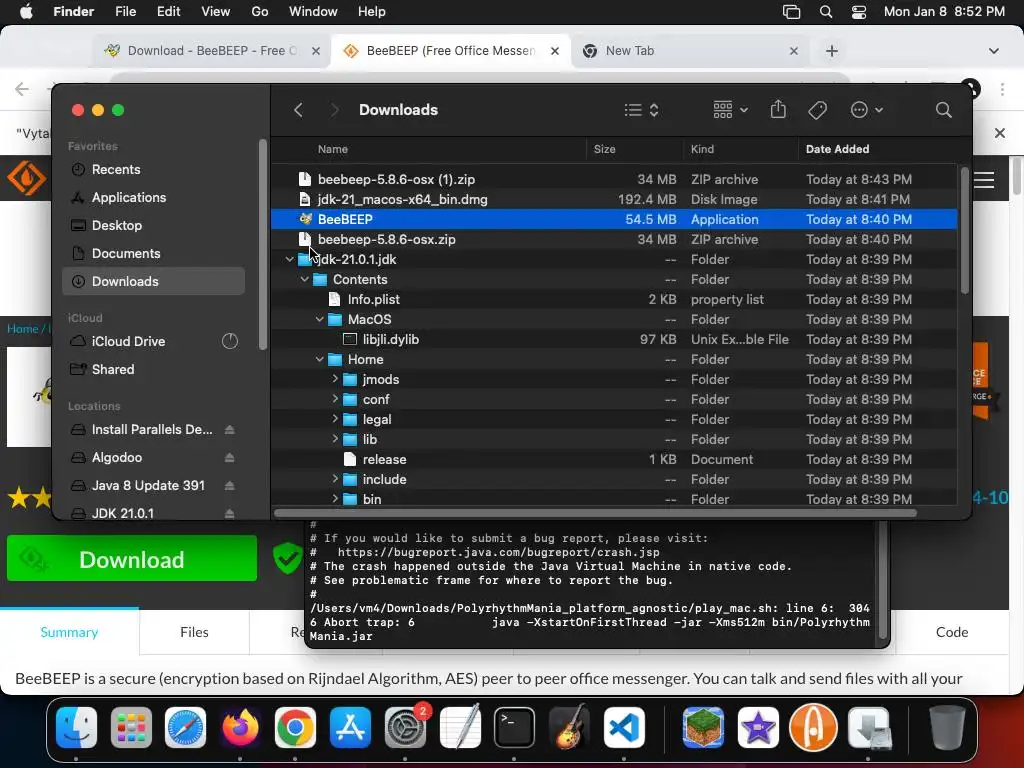Image resolution: width=1024 pixels, height=768 pixels.
Task: Expand the bin folder
Action: click(x=334, y=498)
